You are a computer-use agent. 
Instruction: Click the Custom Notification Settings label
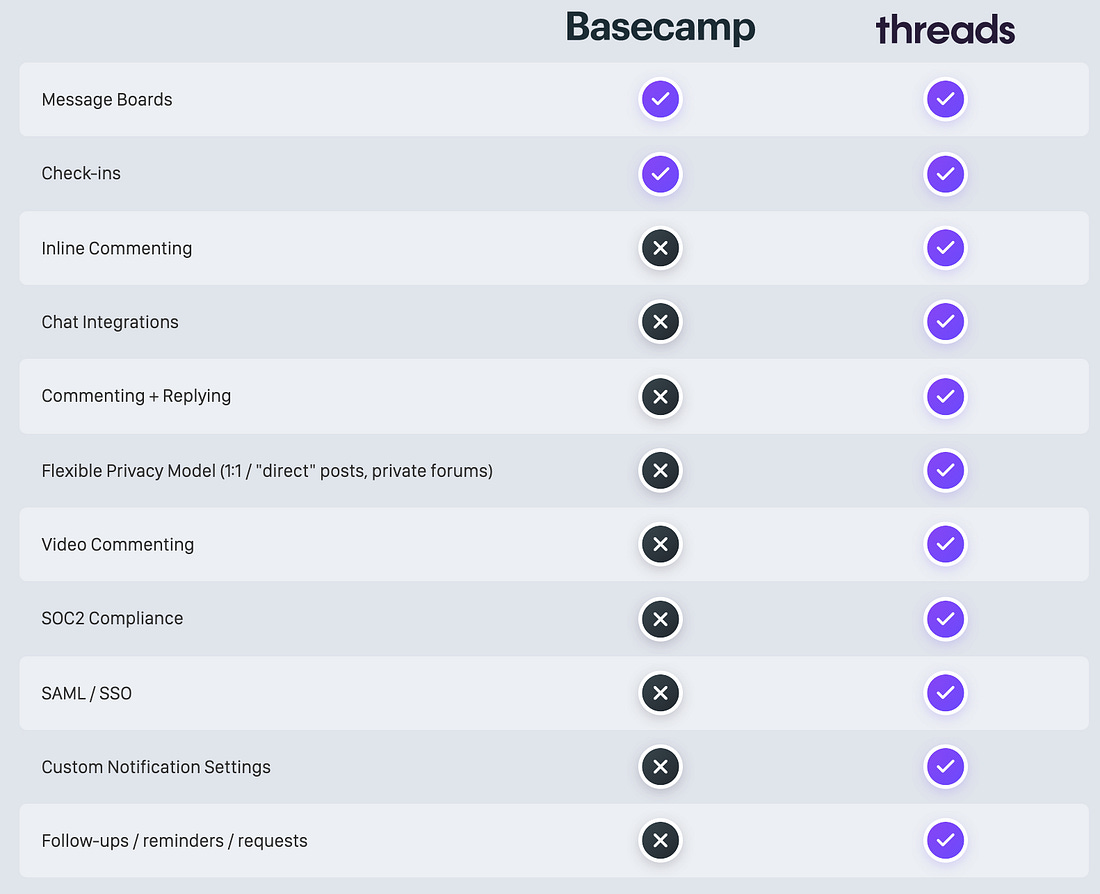(x=156, y=767)
